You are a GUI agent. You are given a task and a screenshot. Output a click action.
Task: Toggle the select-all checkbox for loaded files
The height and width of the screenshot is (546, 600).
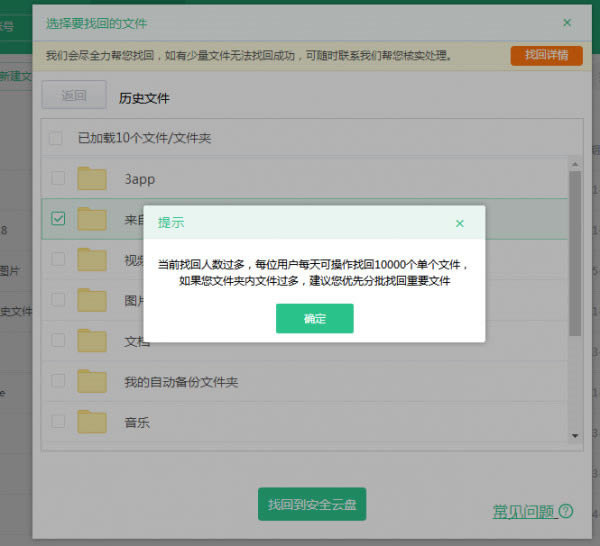(x=57, y=138)
